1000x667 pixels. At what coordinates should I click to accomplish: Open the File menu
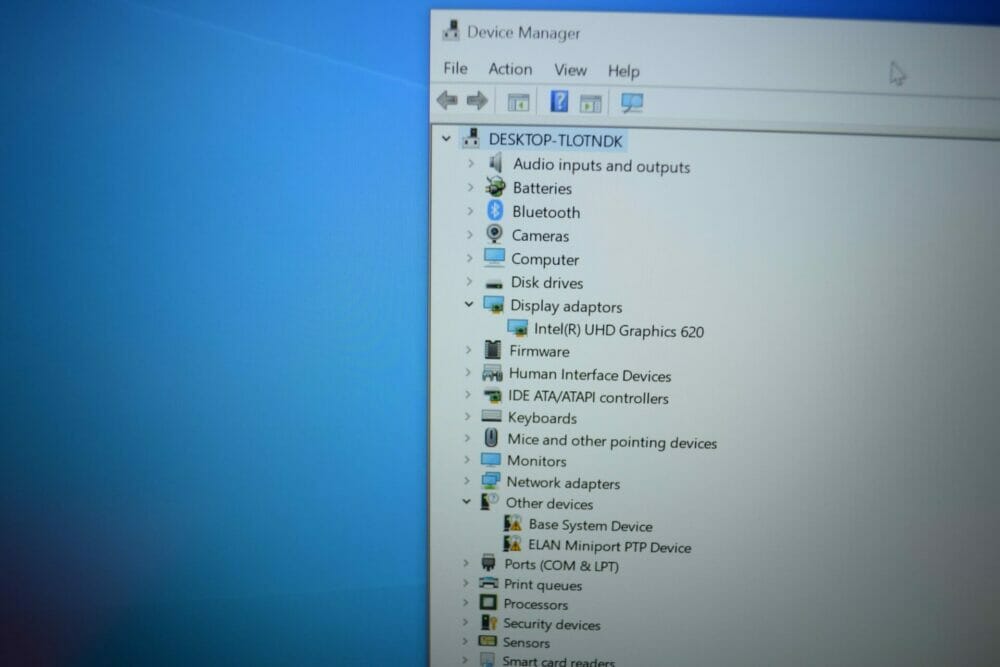click(x=455, y=68)
